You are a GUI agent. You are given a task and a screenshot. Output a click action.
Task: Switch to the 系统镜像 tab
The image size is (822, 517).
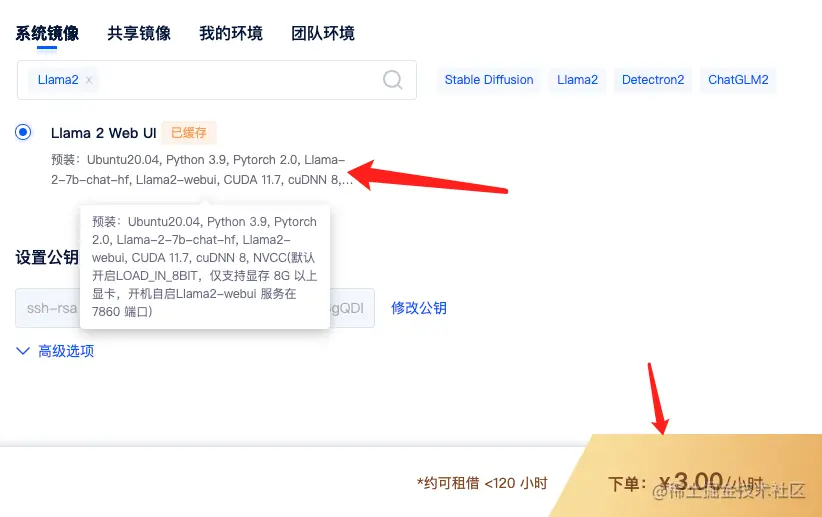tap(47, 34)
